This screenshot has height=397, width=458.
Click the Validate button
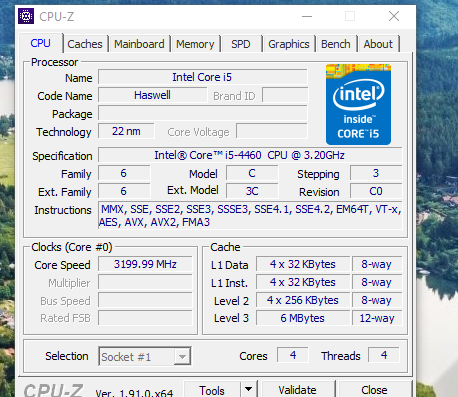coord(297,390)
